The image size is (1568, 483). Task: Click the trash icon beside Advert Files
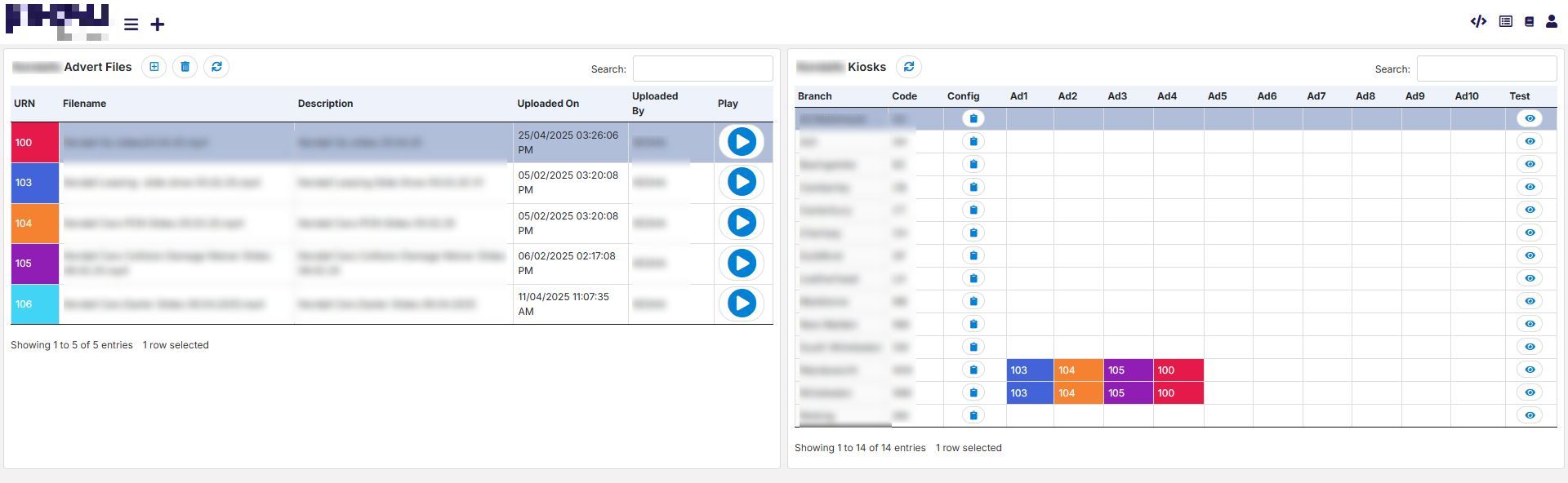click(x=185, y=67)
